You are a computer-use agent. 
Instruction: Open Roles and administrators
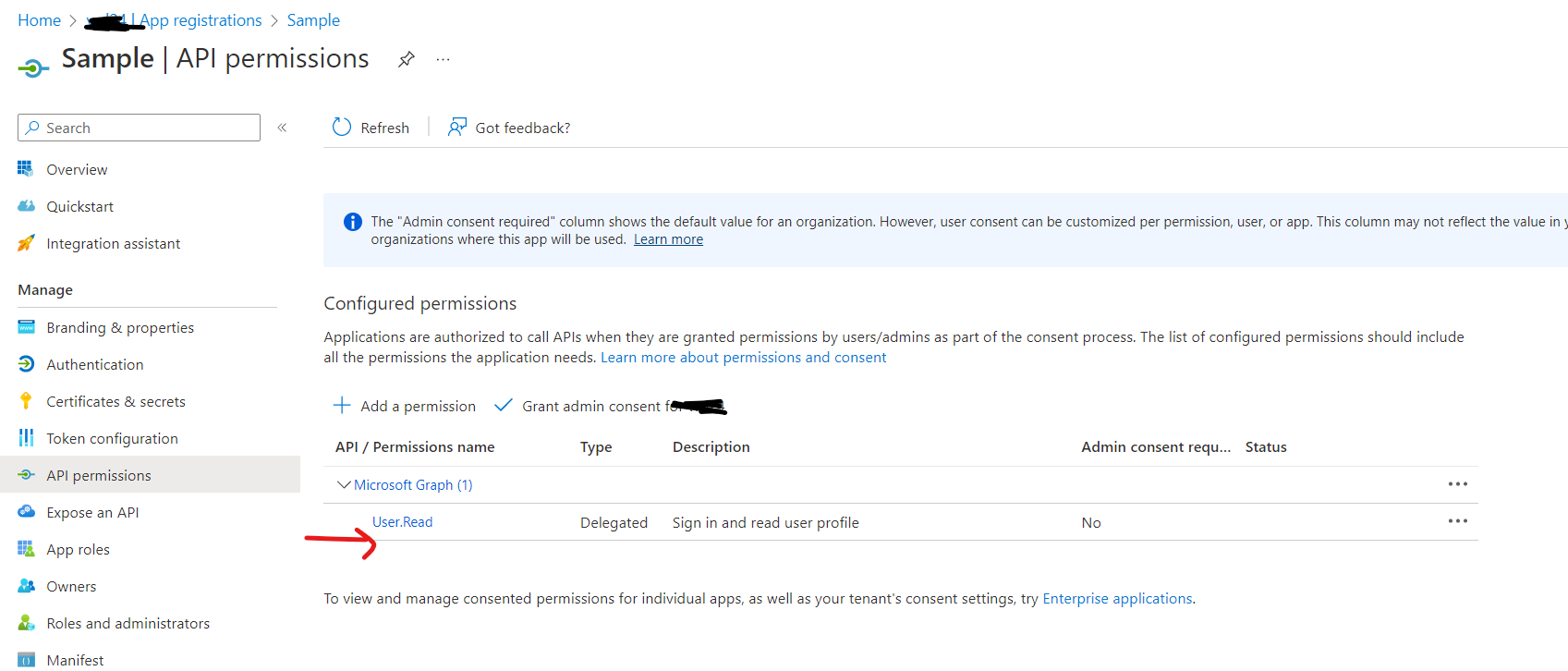128,623
